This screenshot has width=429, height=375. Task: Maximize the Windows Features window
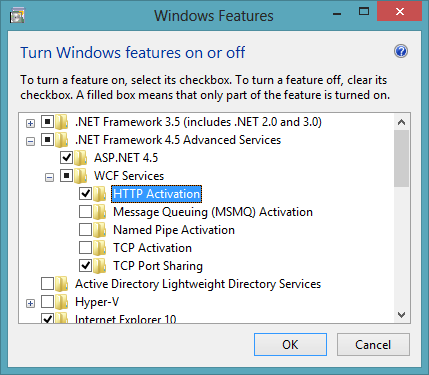(x=364, y=12)
